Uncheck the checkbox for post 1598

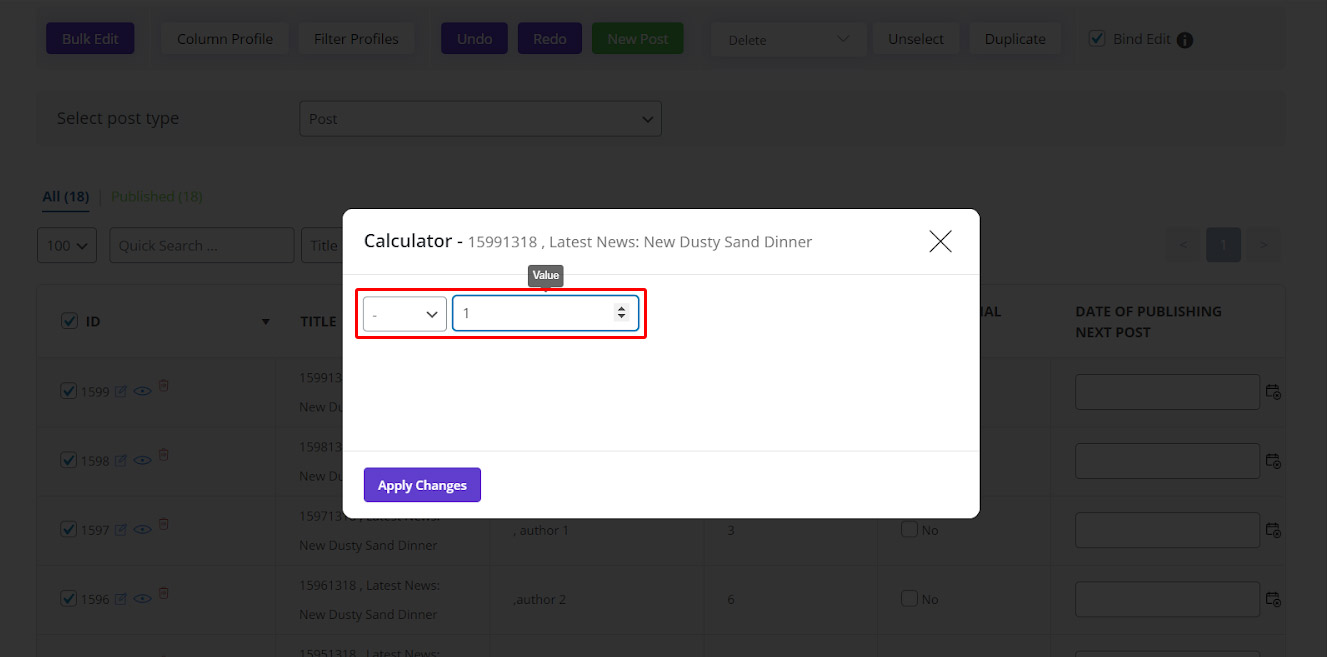(69, 460)
